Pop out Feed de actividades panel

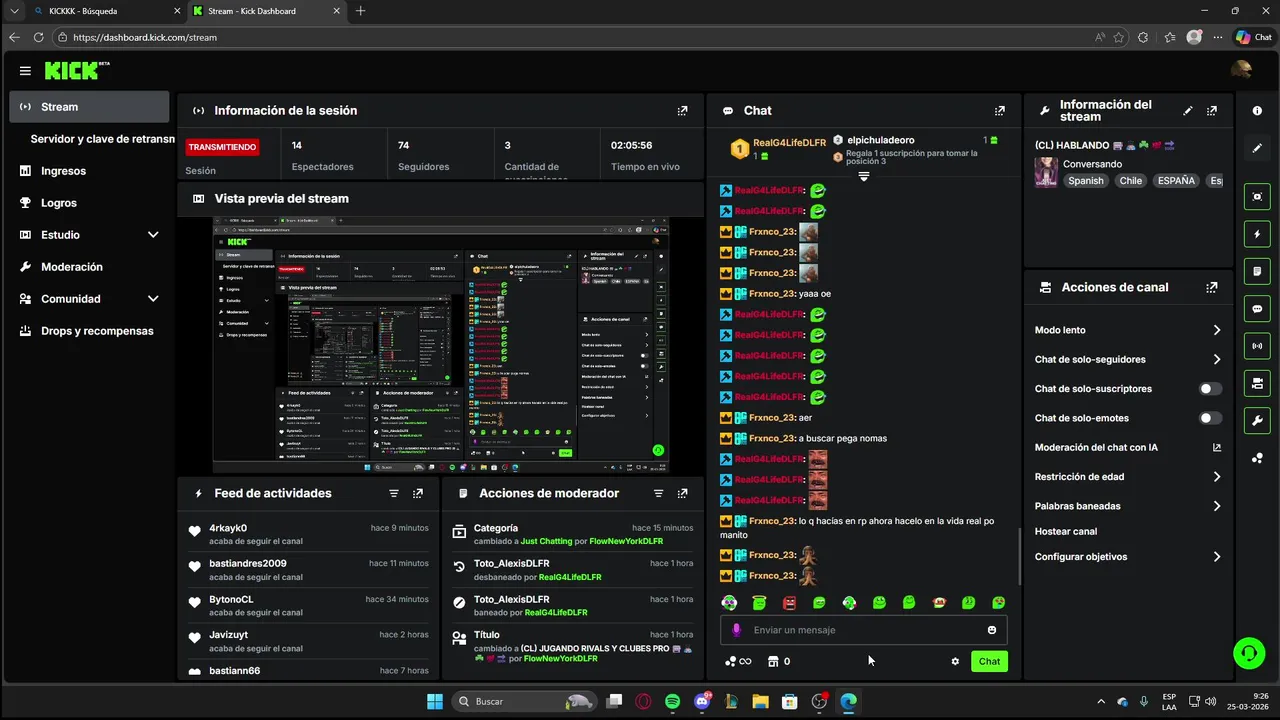point(418,493)
